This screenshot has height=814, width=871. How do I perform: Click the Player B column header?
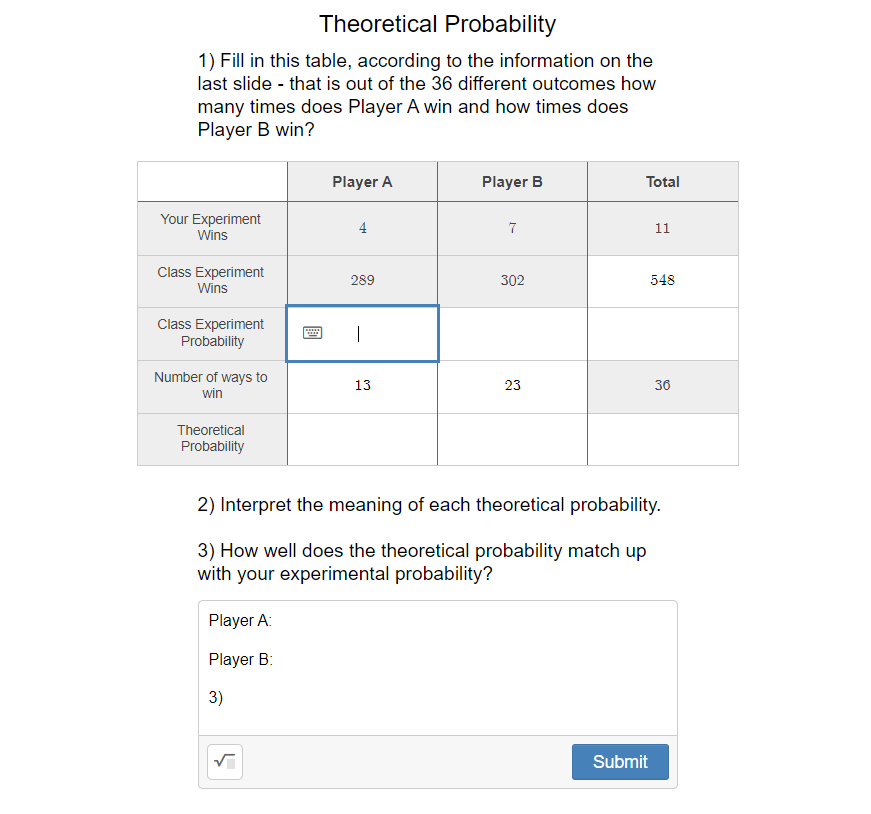(x=512, y=181)
